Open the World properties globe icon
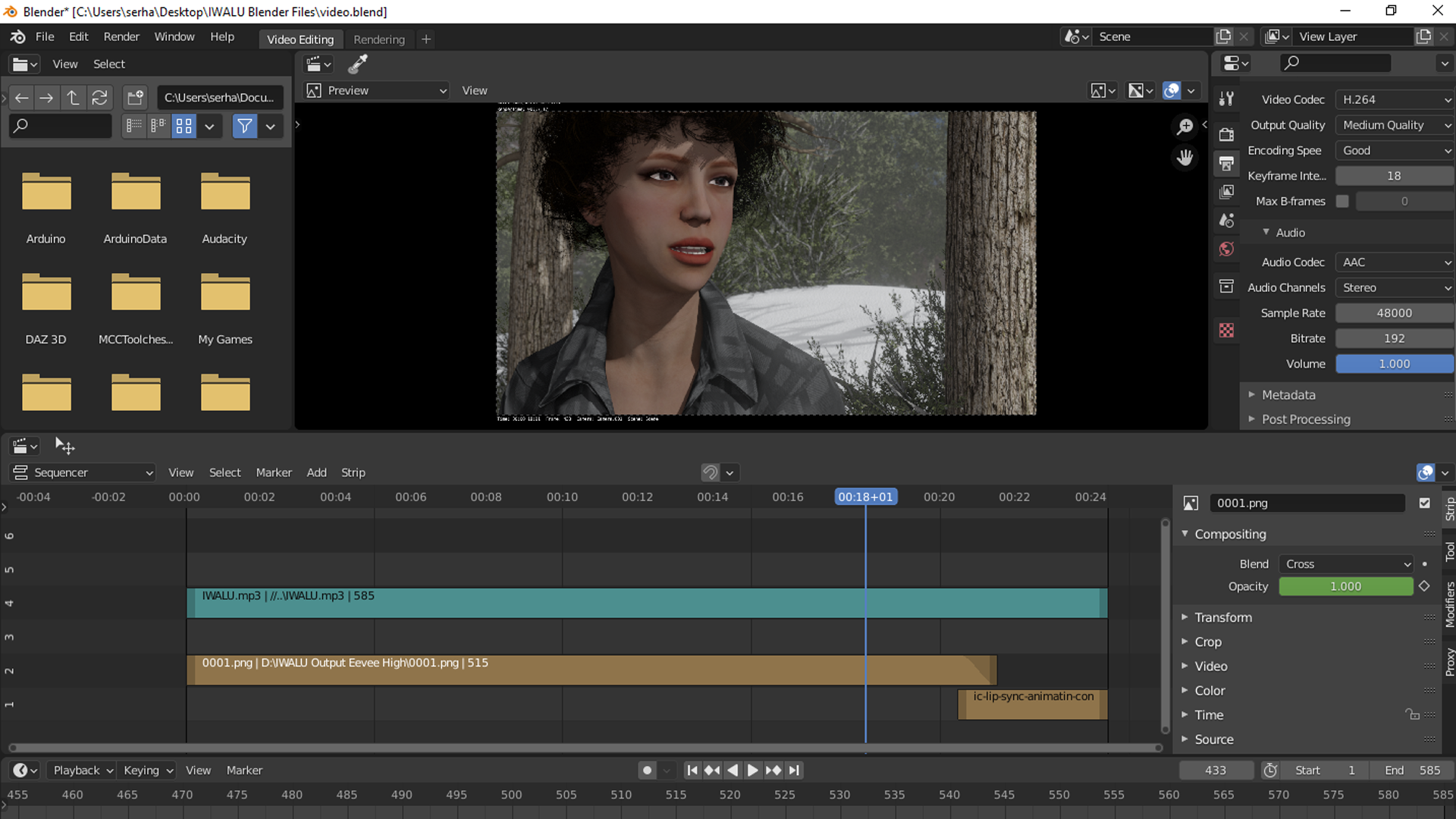Image resolution: width=1456 pixels, height=819 pixels. [1226, 249]
